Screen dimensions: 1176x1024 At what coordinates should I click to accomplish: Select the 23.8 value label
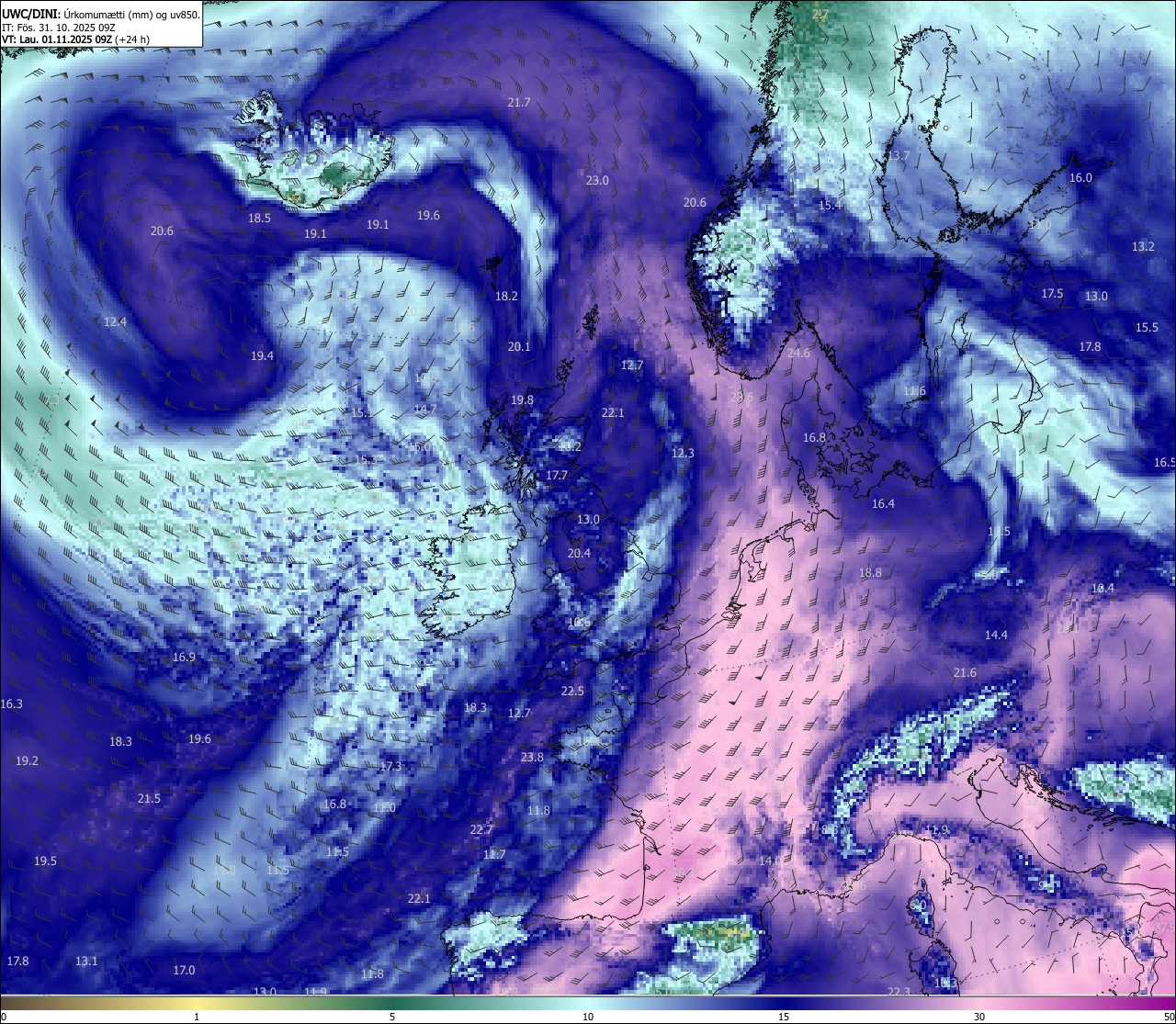532,757
